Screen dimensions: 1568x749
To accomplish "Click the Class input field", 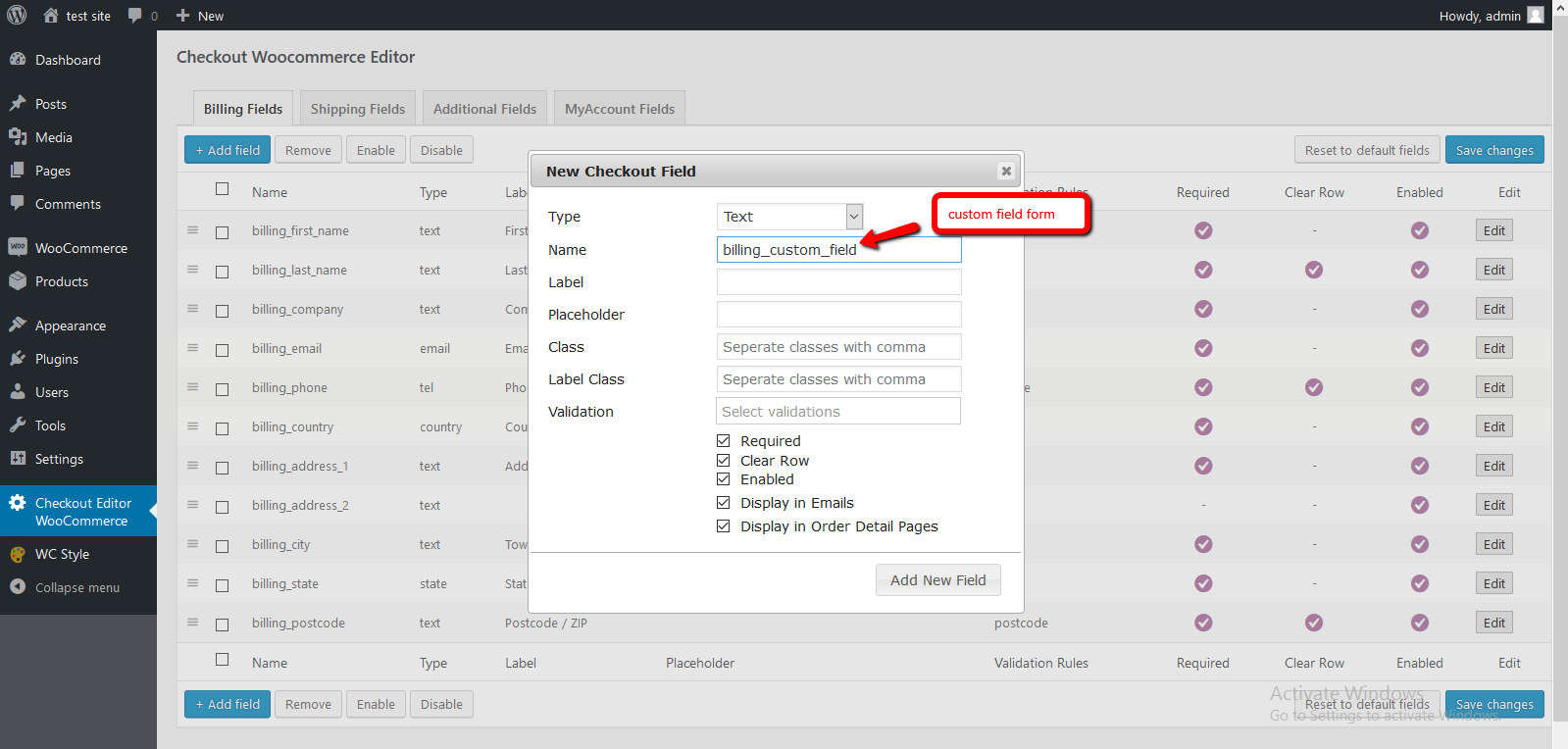I will click(x=838, y=347).
